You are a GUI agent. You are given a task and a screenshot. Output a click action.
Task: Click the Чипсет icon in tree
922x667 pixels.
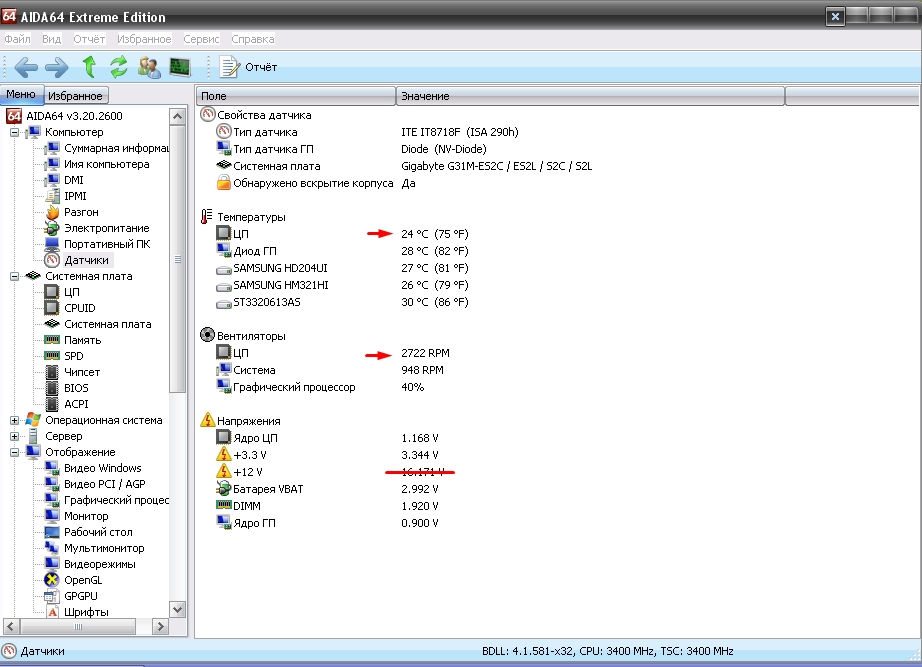52,372
